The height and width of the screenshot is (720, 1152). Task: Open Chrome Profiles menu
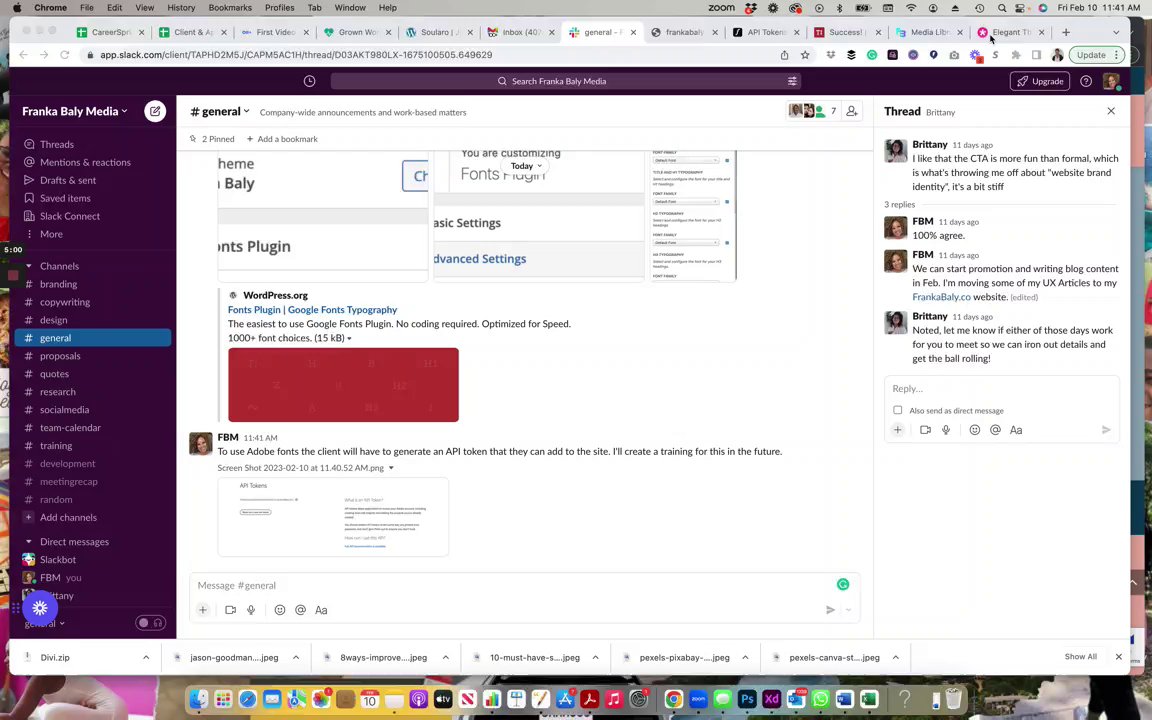279,7
